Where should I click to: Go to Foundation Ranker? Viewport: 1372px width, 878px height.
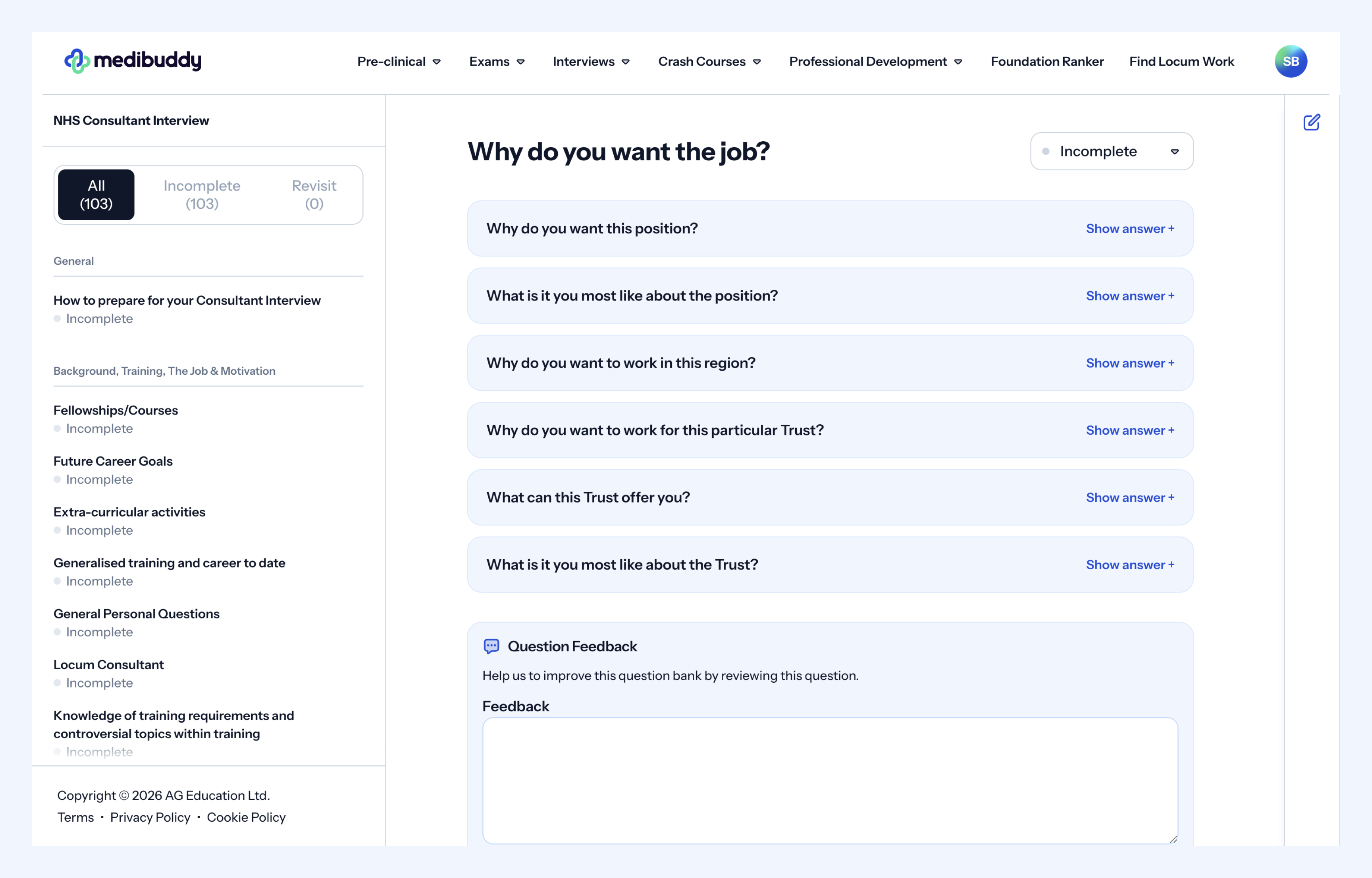pyautogui.click(x=1047, y=62)
